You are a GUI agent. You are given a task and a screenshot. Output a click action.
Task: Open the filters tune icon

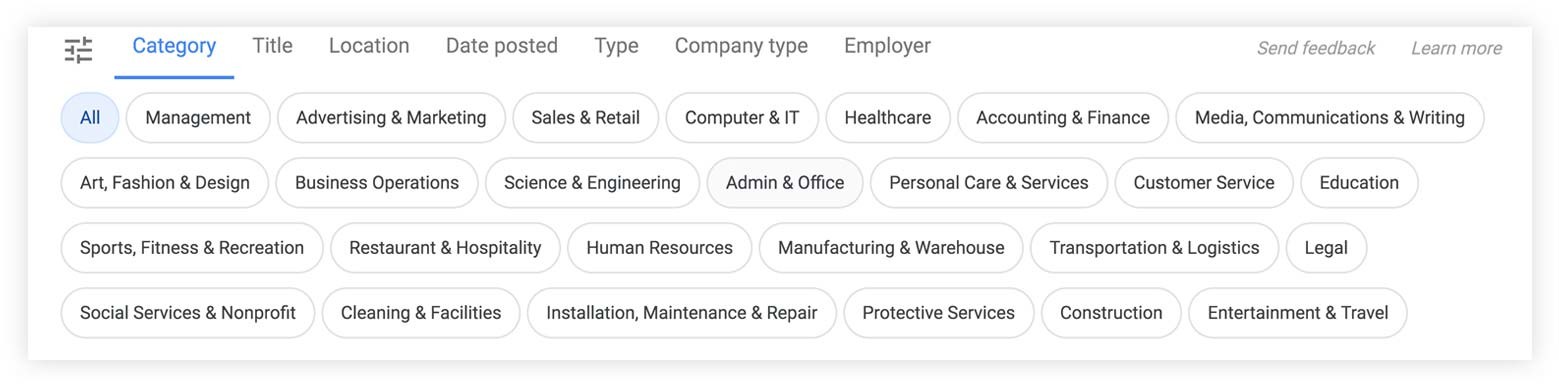click(x=78, y=50)
